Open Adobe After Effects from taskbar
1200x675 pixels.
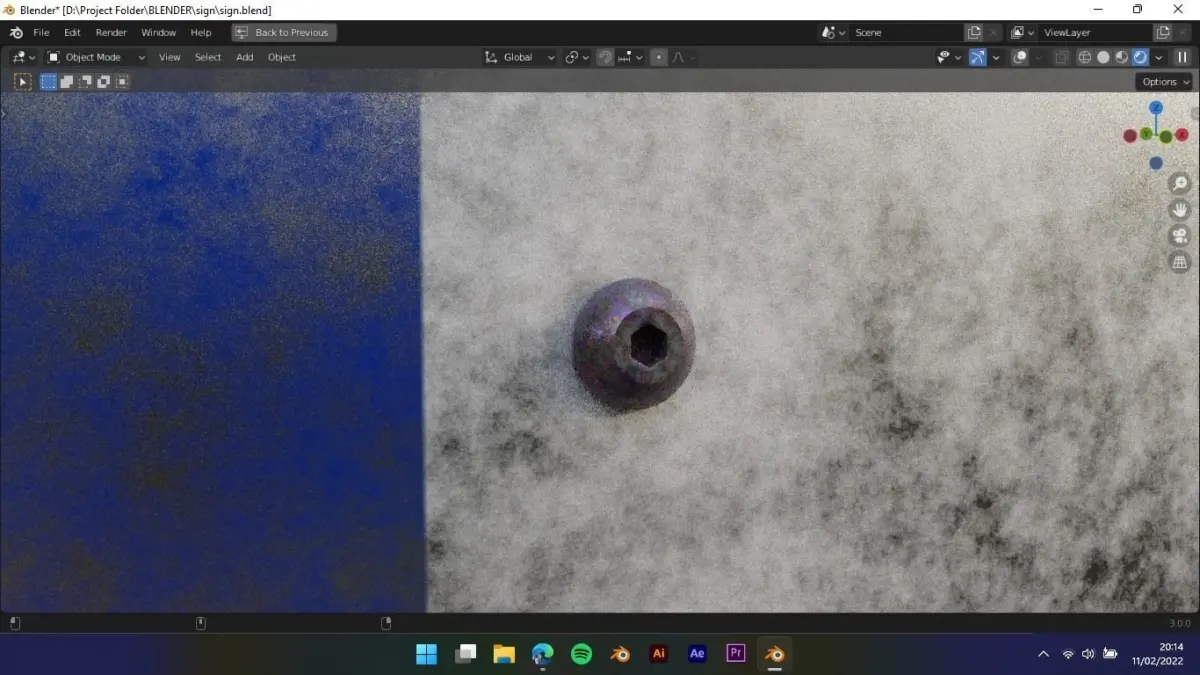tap(697, 654)
